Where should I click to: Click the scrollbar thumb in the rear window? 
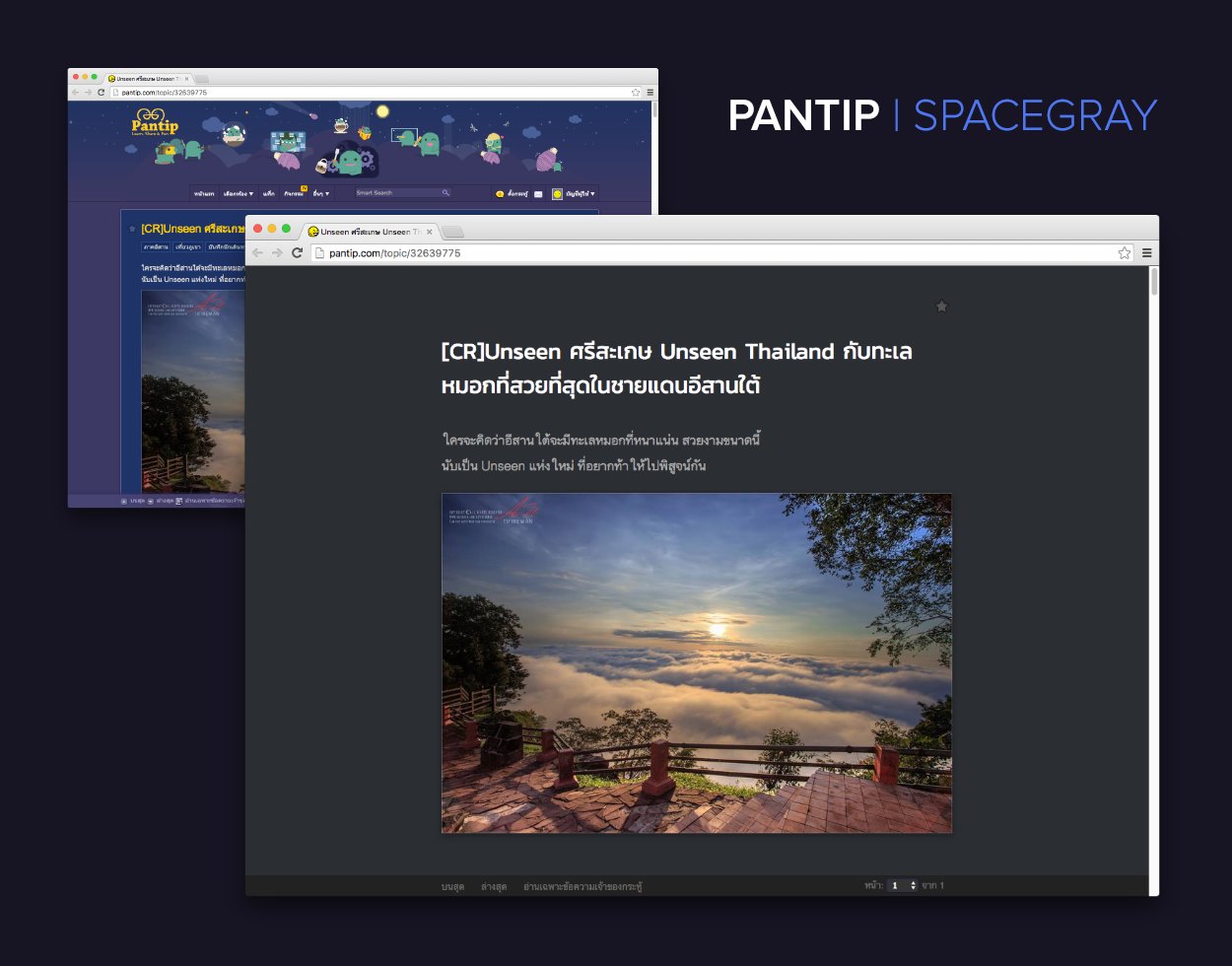tap(653, 109)
